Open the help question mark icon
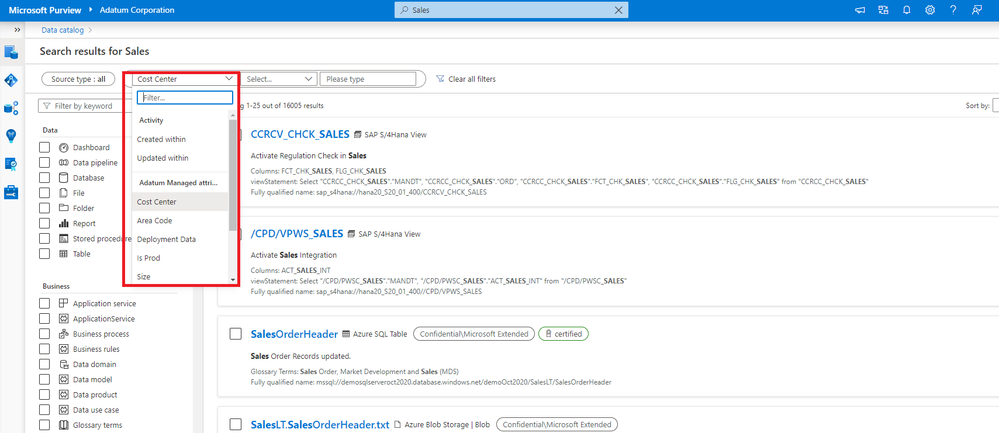 (x=953, y=10)
